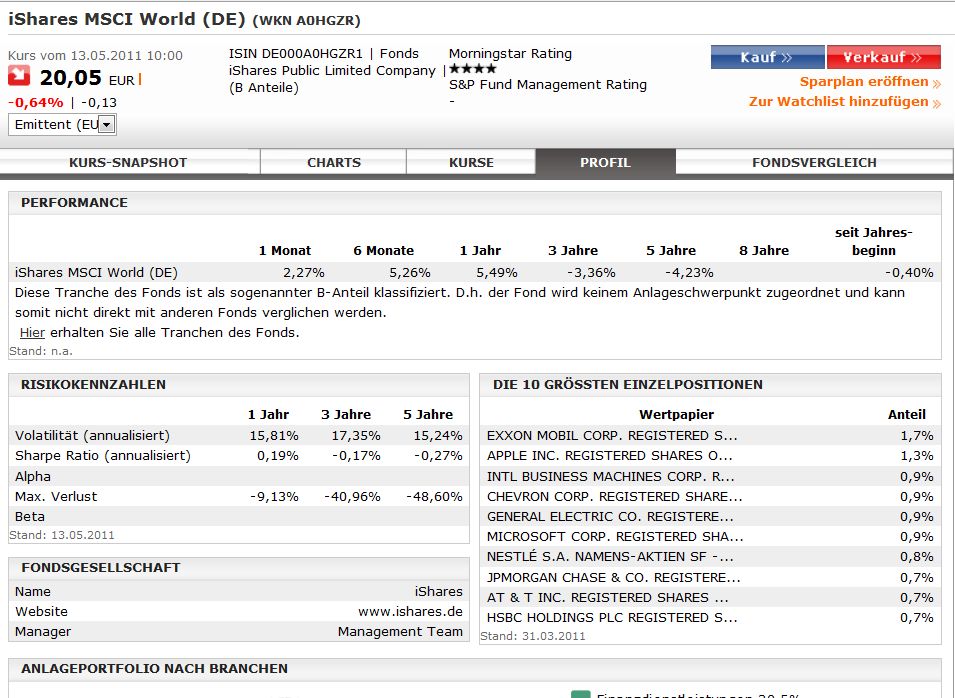The height and width of the screenshot is (698, 955).
Task: Click the Alpha row label
Action: point(33,476)
